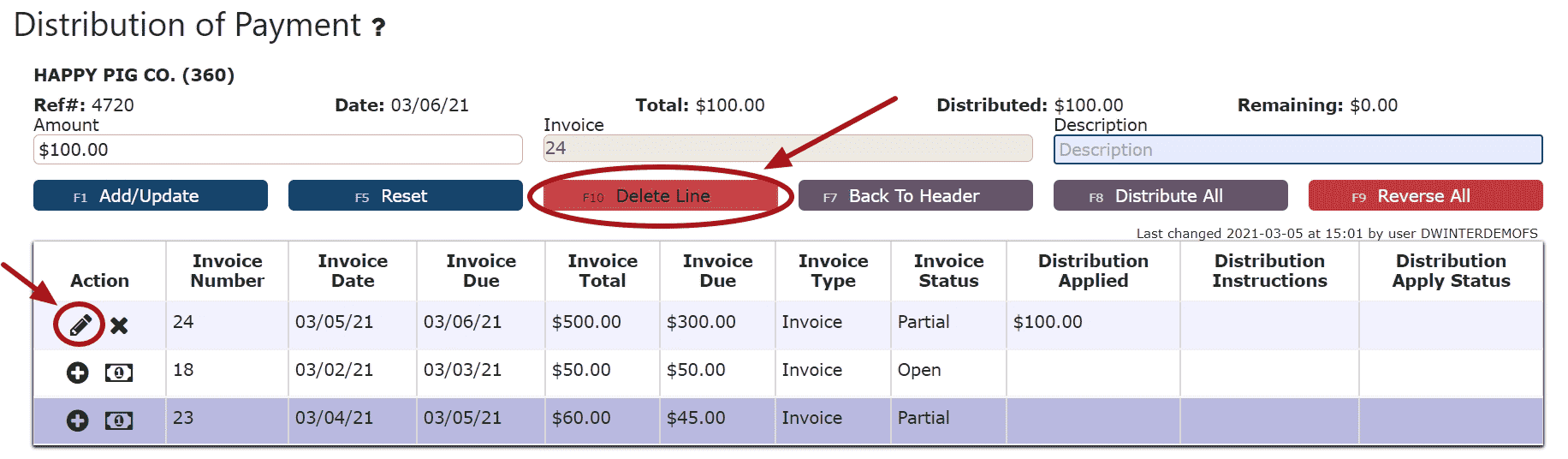Click the money bill icon for invoice 18

pyautogui.click(x=119, y=373)
